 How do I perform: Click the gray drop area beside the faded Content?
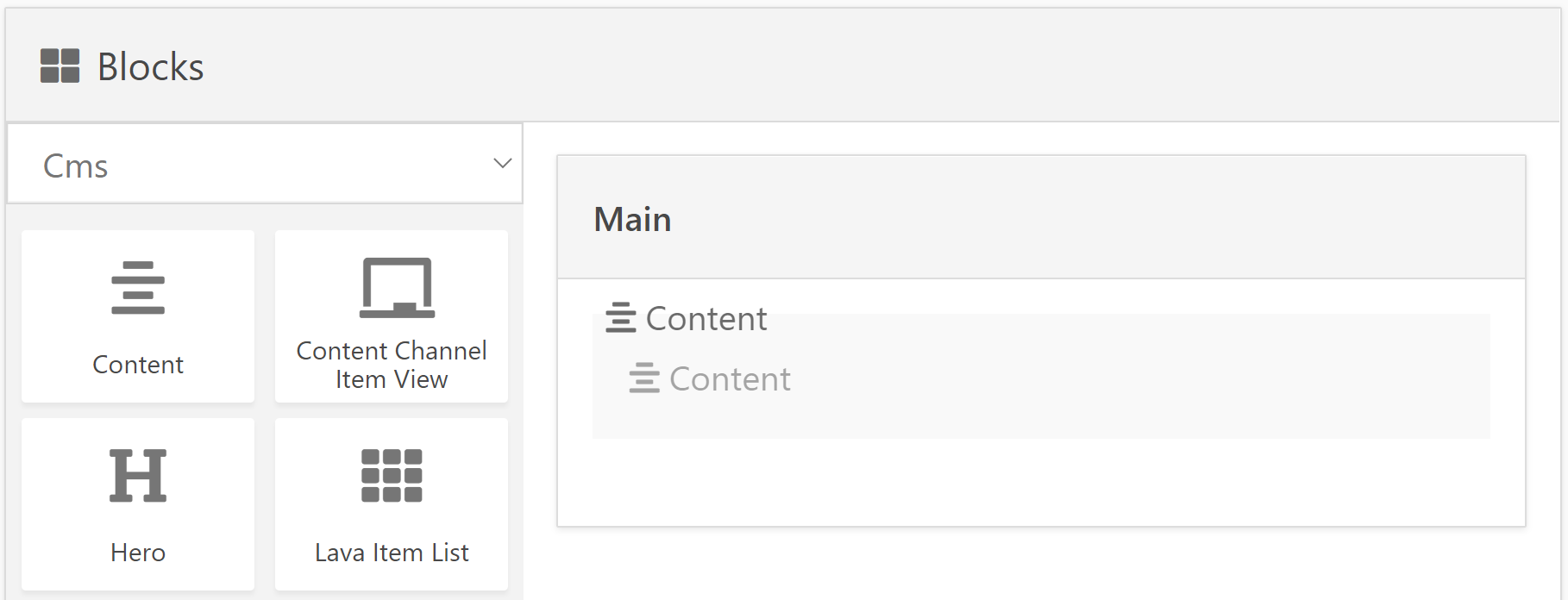[1138, 378]
